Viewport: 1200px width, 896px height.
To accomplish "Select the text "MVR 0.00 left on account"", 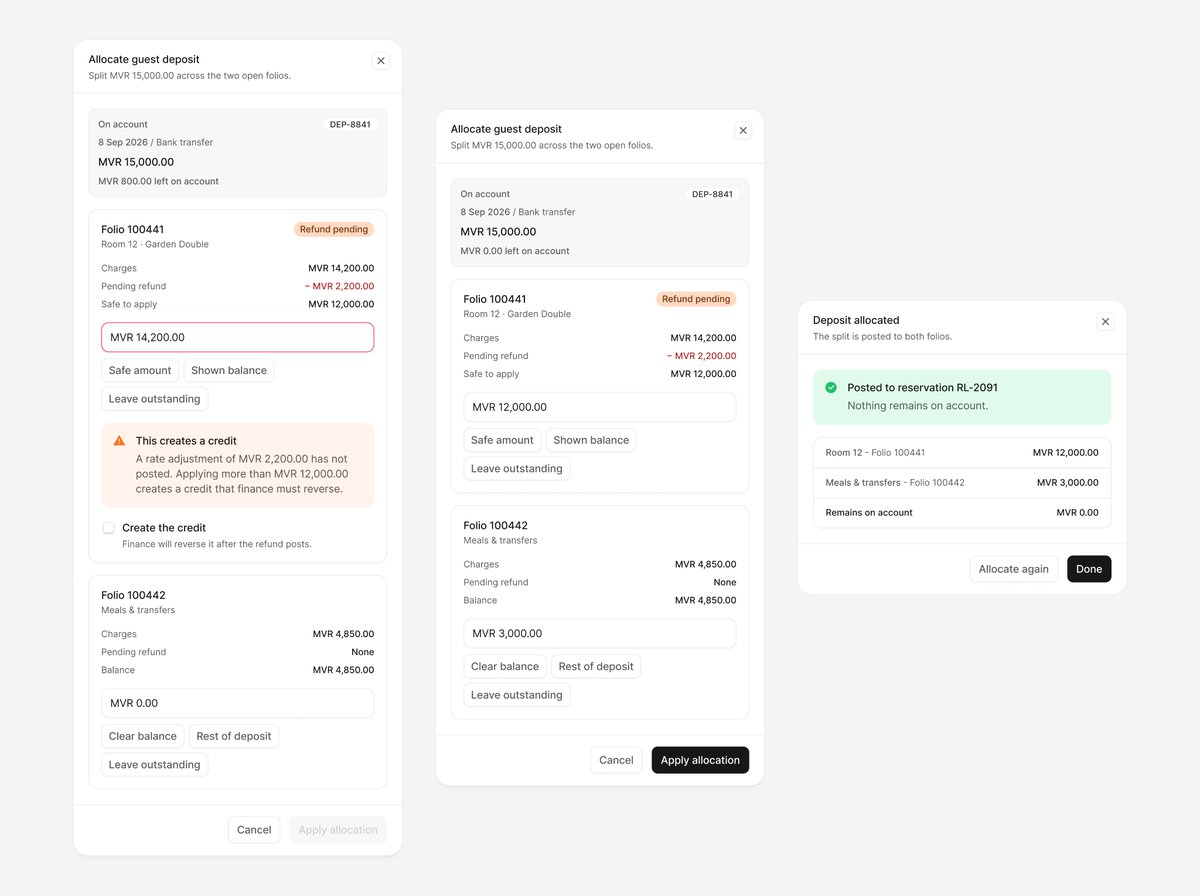I will [x=515, y=251].
